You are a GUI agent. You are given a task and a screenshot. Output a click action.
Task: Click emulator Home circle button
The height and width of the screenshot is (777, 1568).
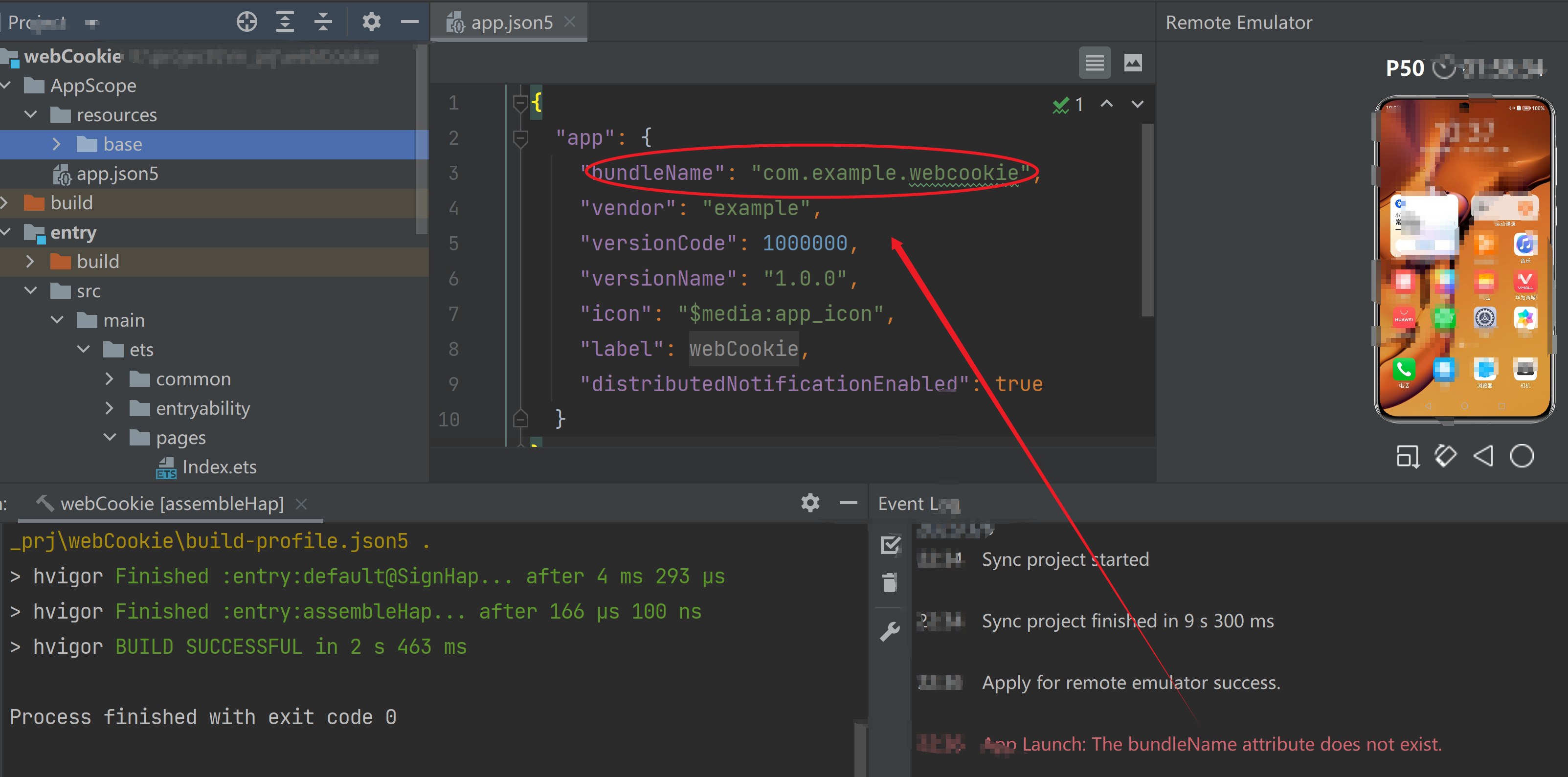[x=1521, y=456]
